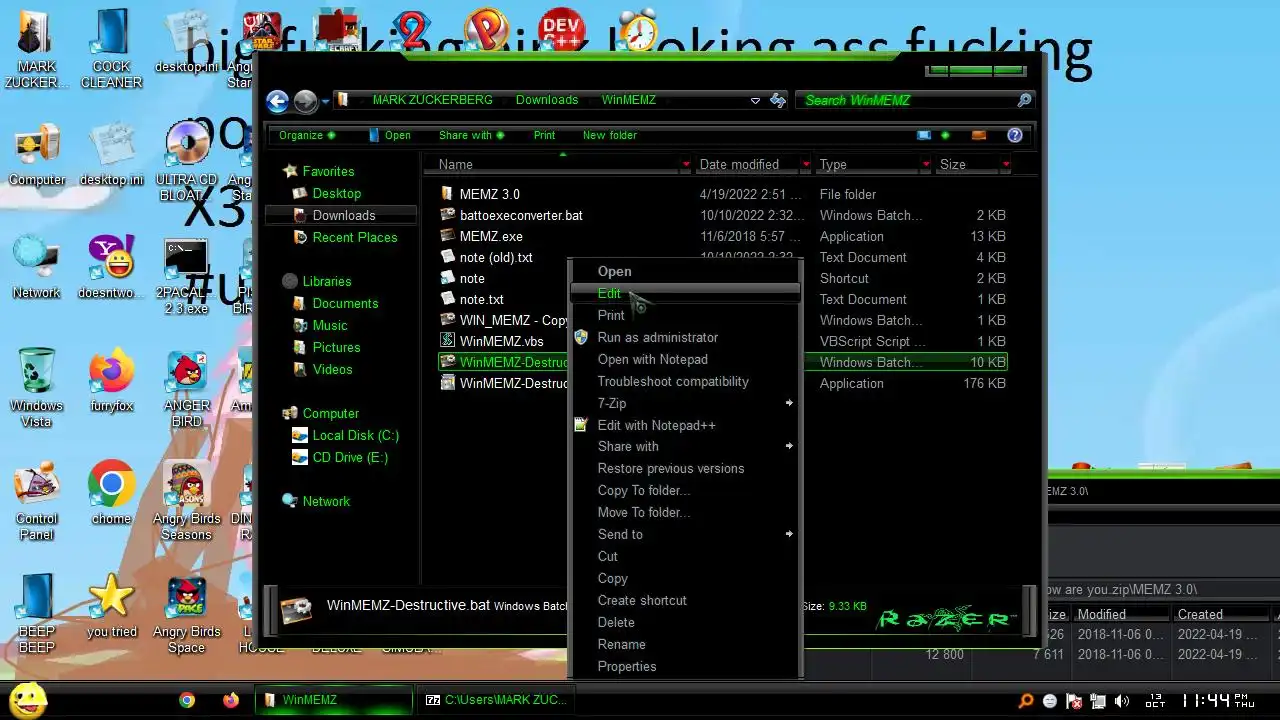Select the doesntwo... Yahoo smiley desktop icon
Image resolution: width=1280 pixels, height=720 pixels.
point(111,268)
